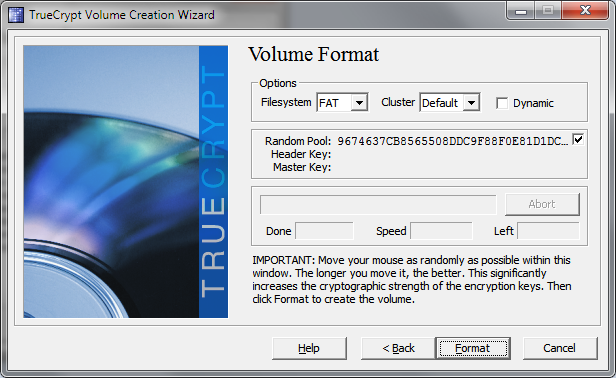
Task: Click the Master Key label
Action: 302,167
